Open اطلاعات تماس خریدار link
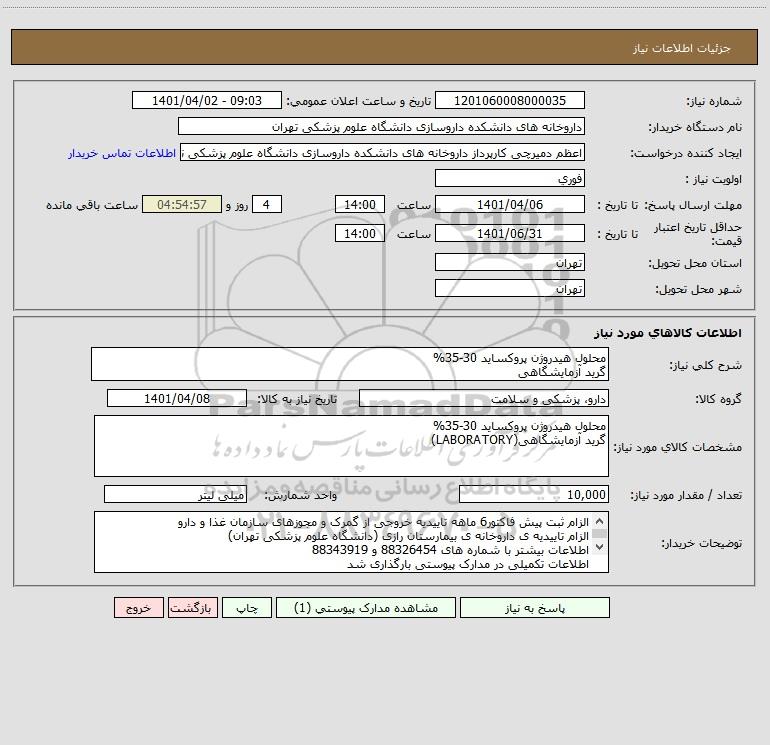Viewport: 770px width, 745px height. point(122,153)
